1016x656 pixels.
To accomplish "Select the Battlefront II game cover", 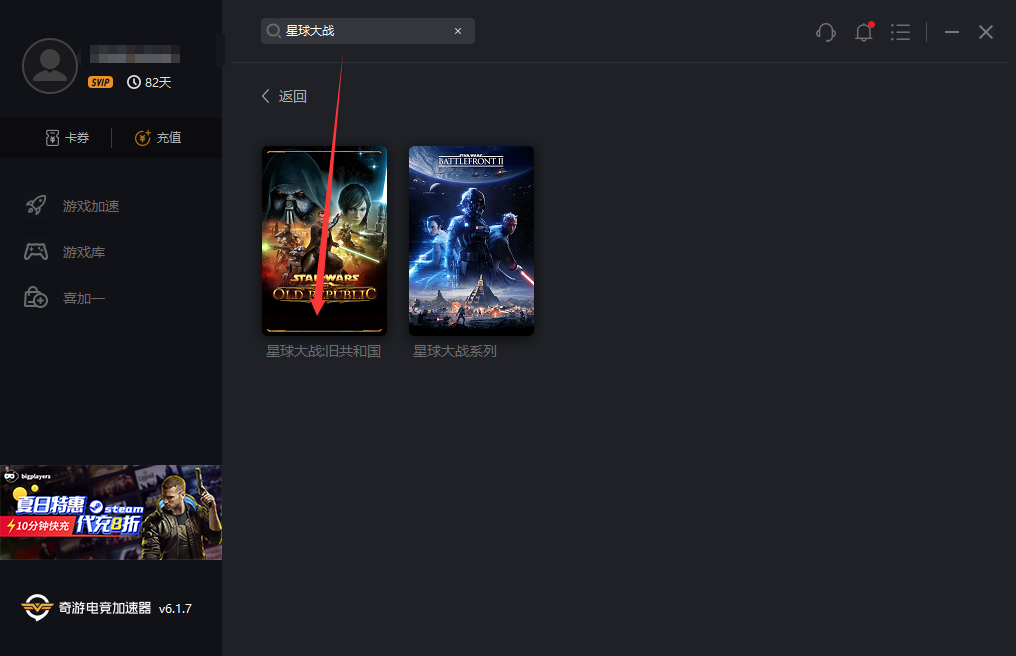I will coord(471,240).
